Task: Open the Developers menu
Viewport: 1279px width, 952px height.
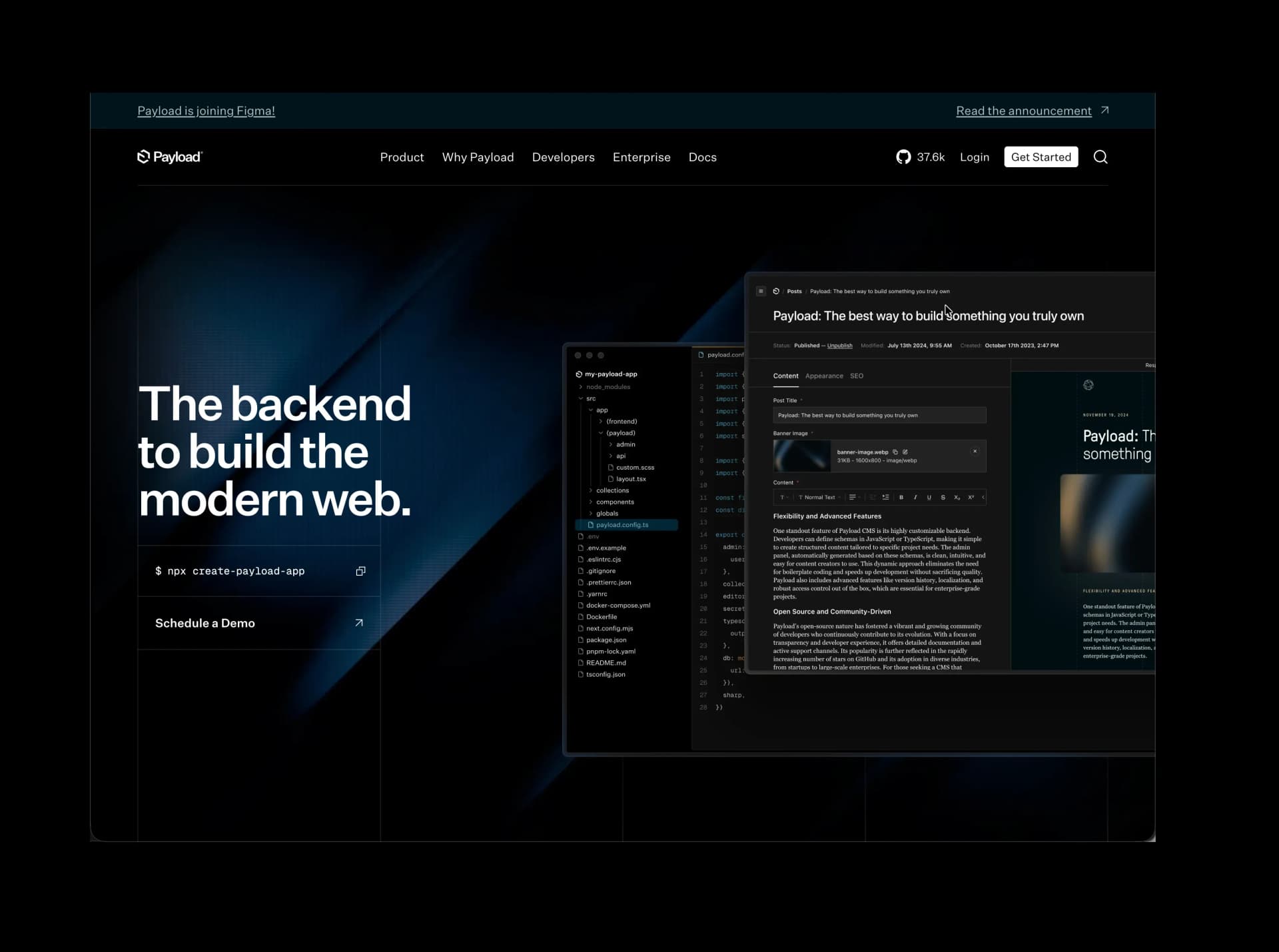Action: (563, 157)
